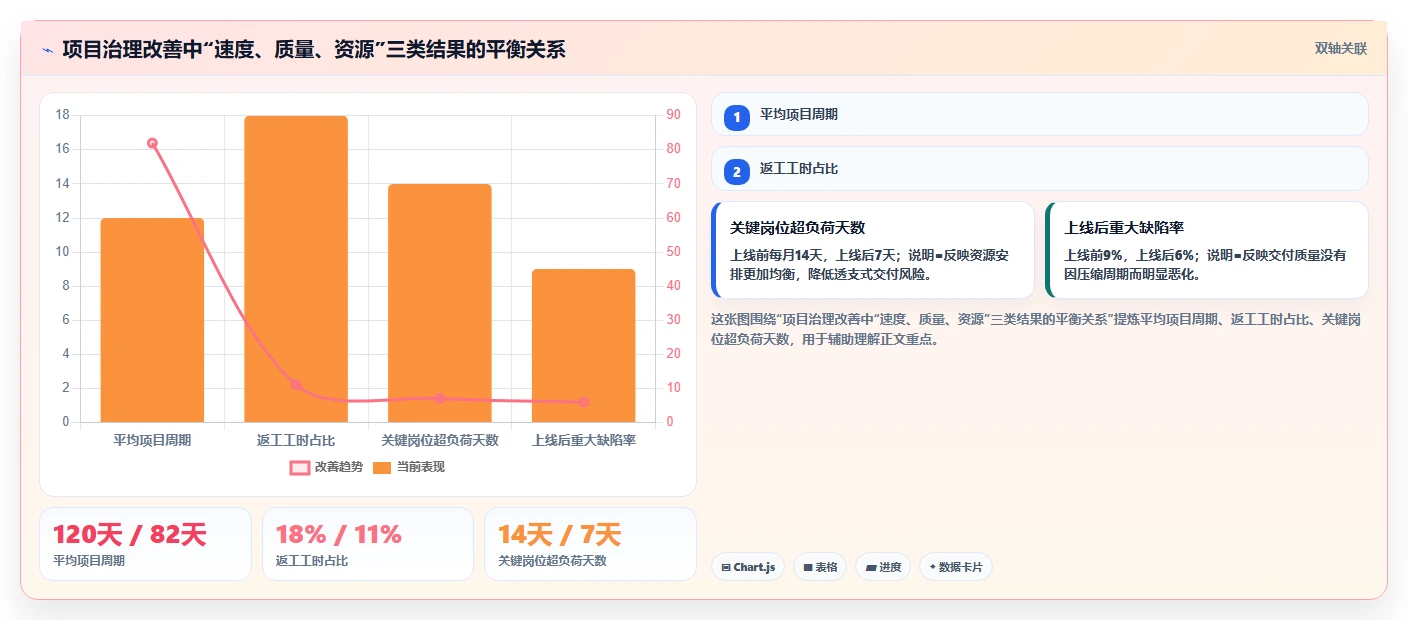Click the 14天 / 7天 stat card
1408x620 pixels.
click(x=590, y=544)
